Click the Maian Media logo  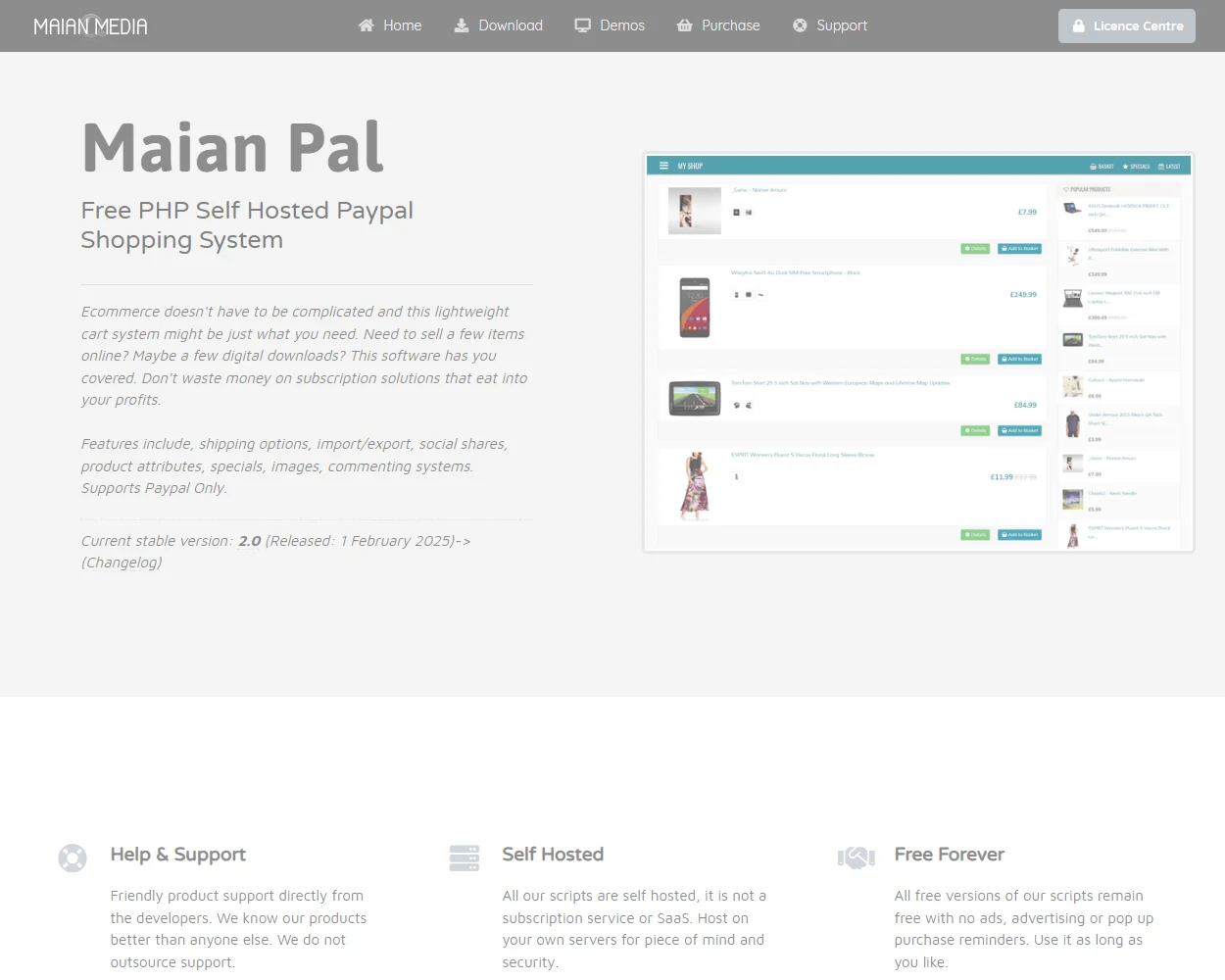pos(90,25)
